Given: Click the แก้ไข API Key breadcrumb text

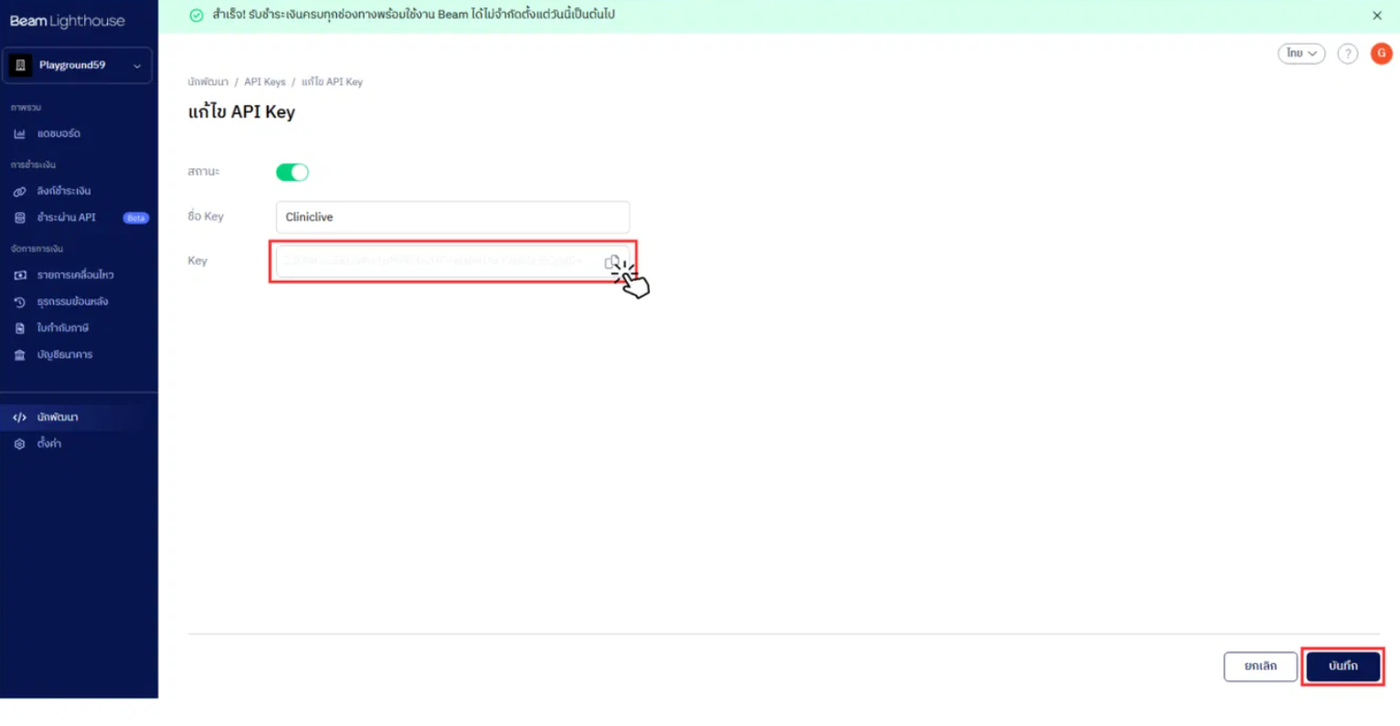Looking at the screenshot, I should pos(332,82).
